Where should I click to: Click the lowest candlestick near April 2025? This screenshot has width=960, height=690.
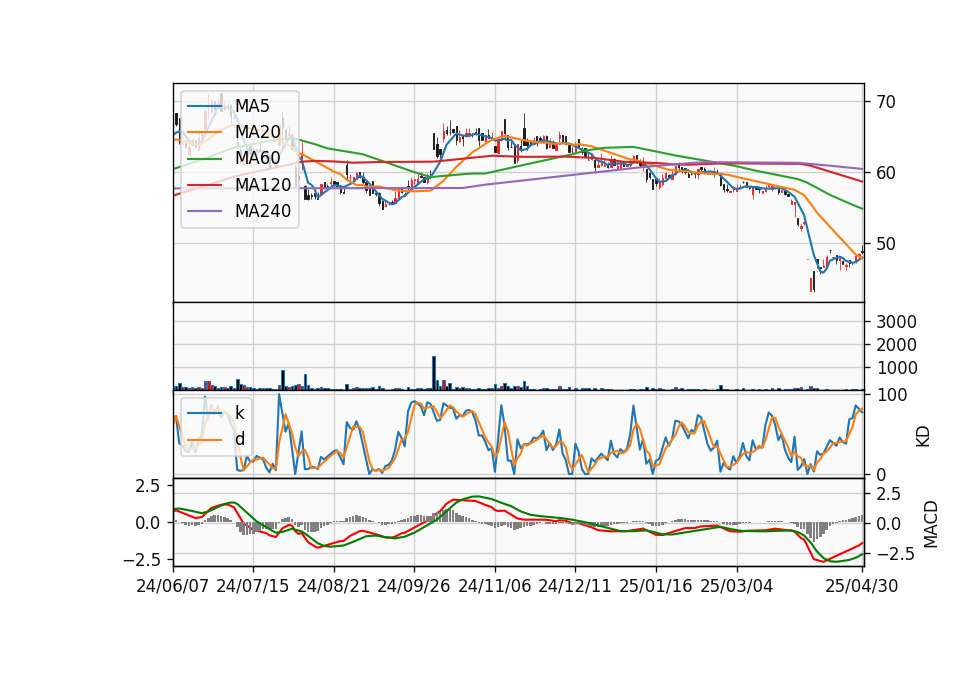click(812, 282)
